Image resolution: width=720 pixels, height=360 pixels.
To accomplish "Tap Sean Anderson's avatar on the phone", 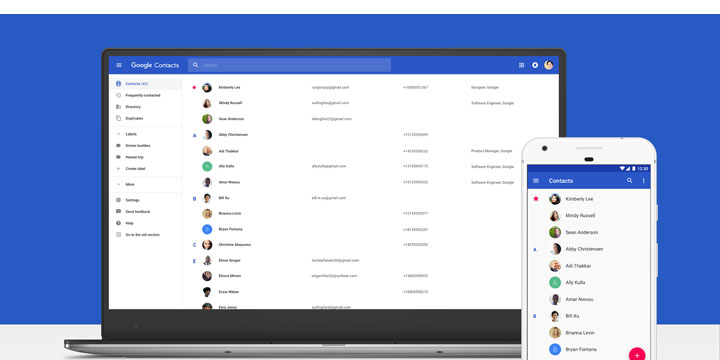I will [x=555, y=232].
